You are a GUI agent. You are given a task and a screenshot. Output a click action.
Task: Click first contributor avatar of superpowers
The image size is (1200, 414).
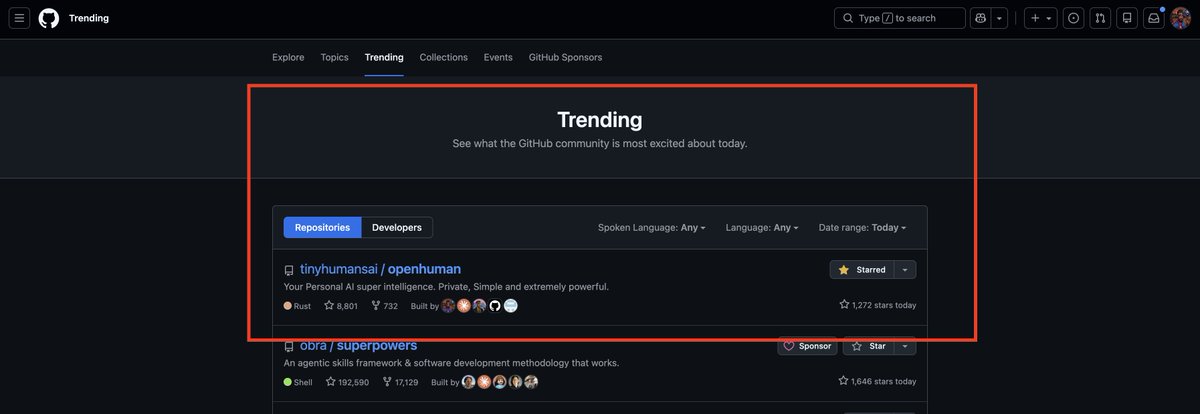tap(469, 382)
